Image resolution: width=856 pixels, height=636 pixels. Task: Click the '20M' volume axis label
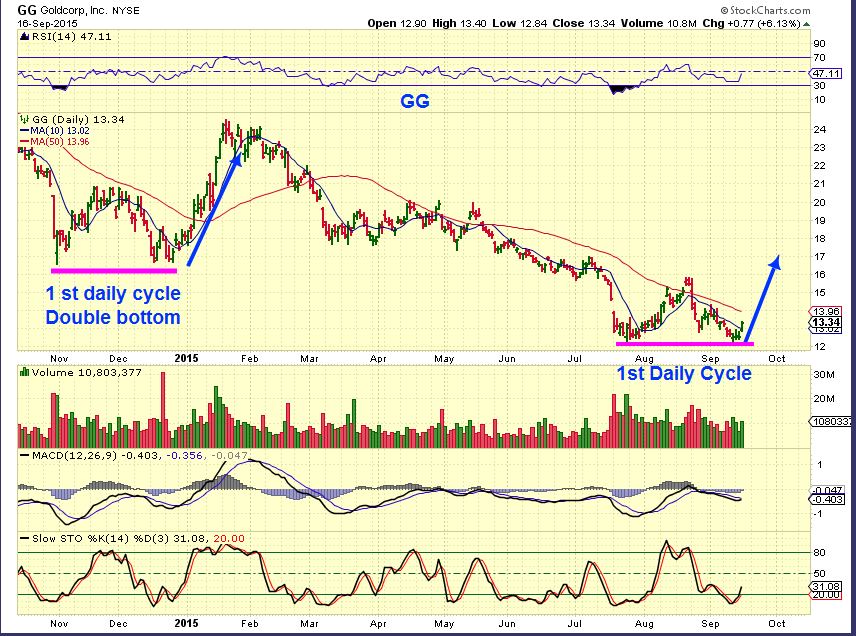pos(824,399)
